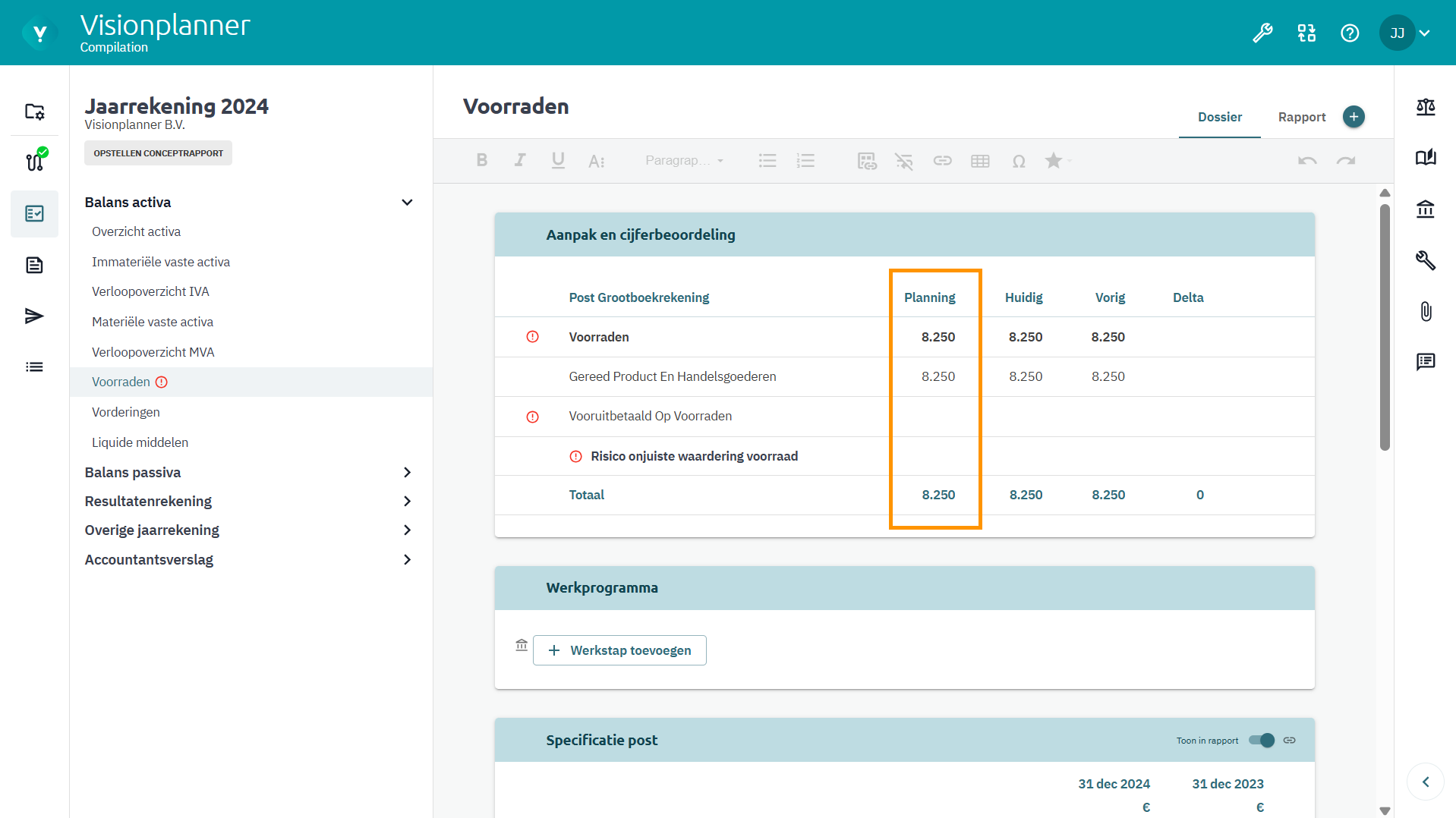Click the insert data link icon in toolbar
1456x818 pixels.
[x=867, y=161]
